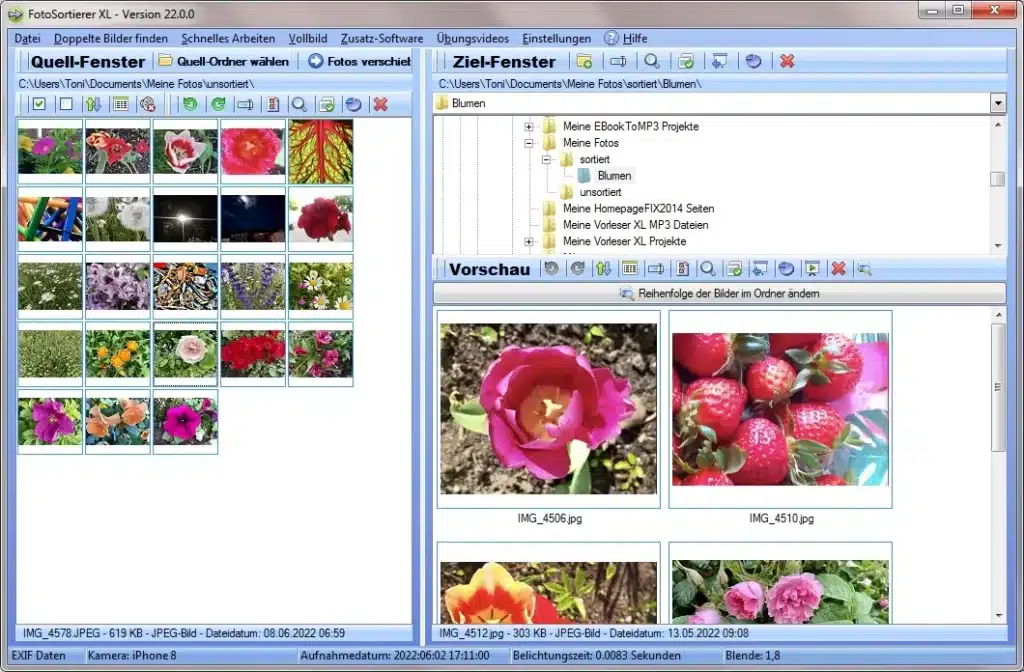Viewport: 1024px width, 672px height.
Task: Click rename icon in Quell-Fenster toolbar
Action: (x=245, y=104)
